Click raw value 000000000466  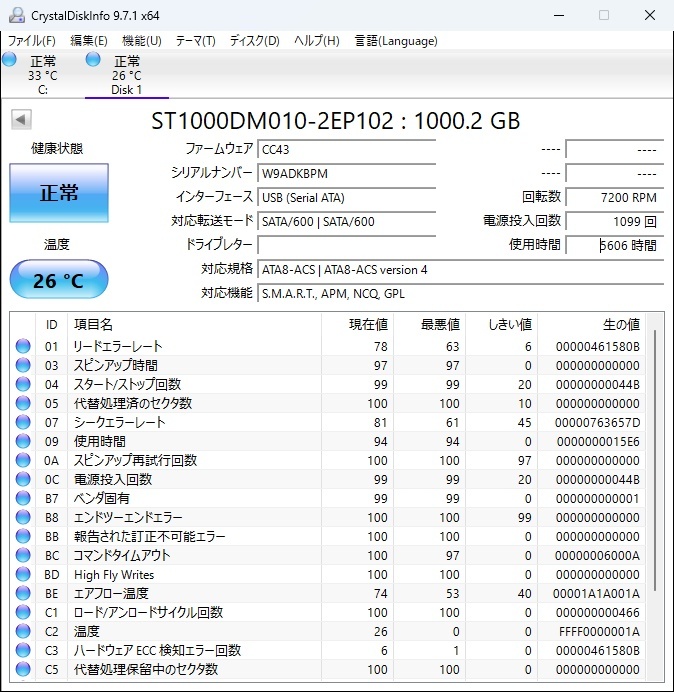click(598, 613)
